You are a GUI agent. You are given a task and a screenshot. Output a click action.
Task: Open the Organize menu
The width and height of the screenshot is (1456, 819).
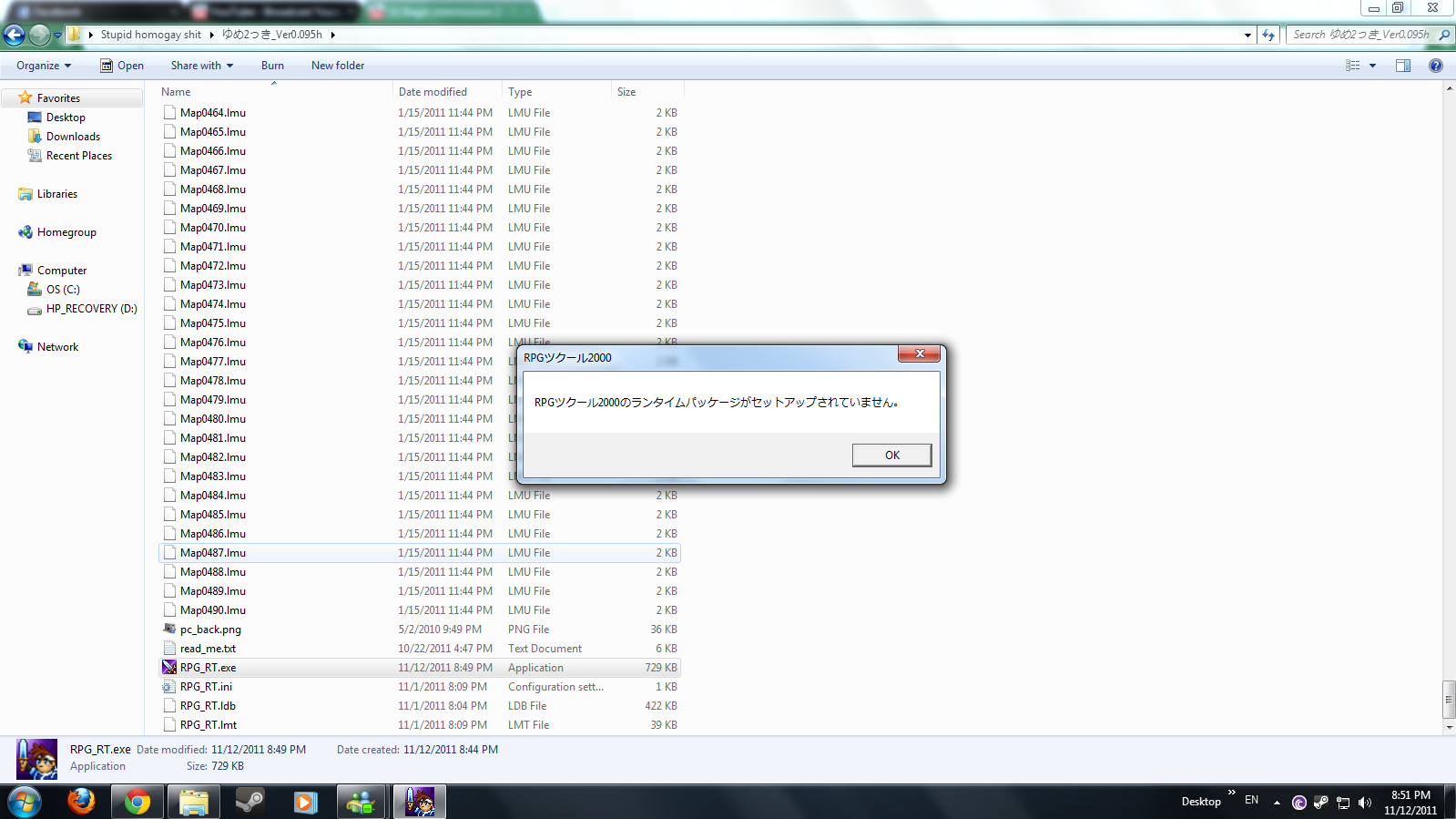43,66
